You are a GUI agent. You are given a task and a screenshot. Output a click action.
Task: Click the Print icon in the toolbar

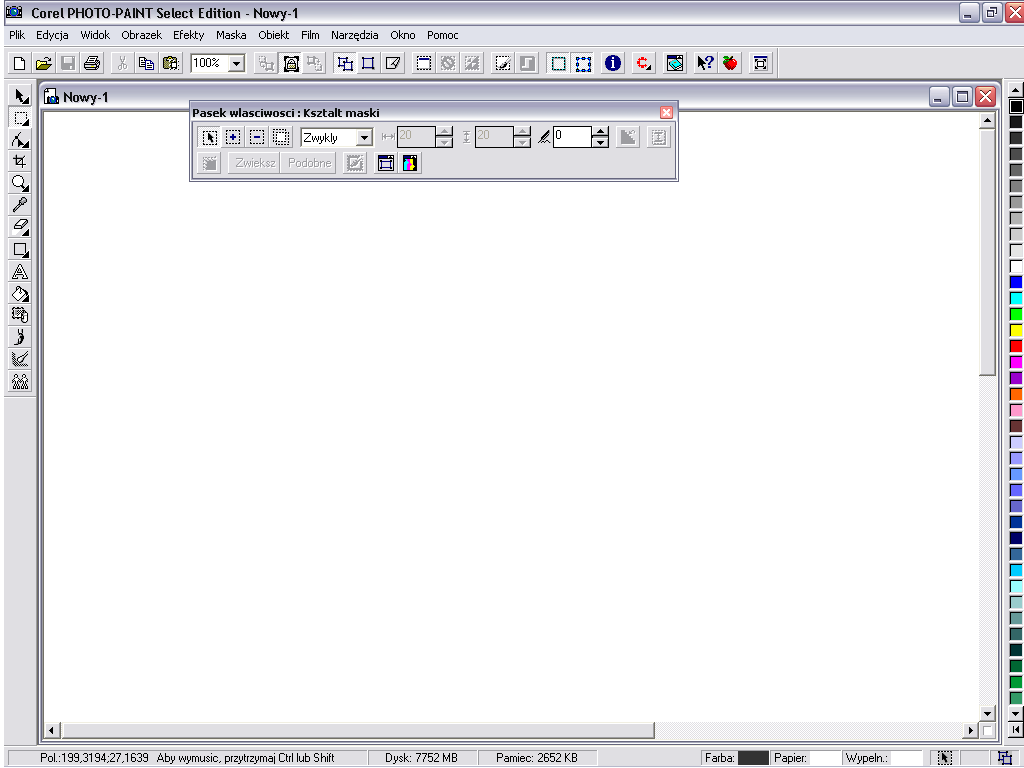[92, 63]
